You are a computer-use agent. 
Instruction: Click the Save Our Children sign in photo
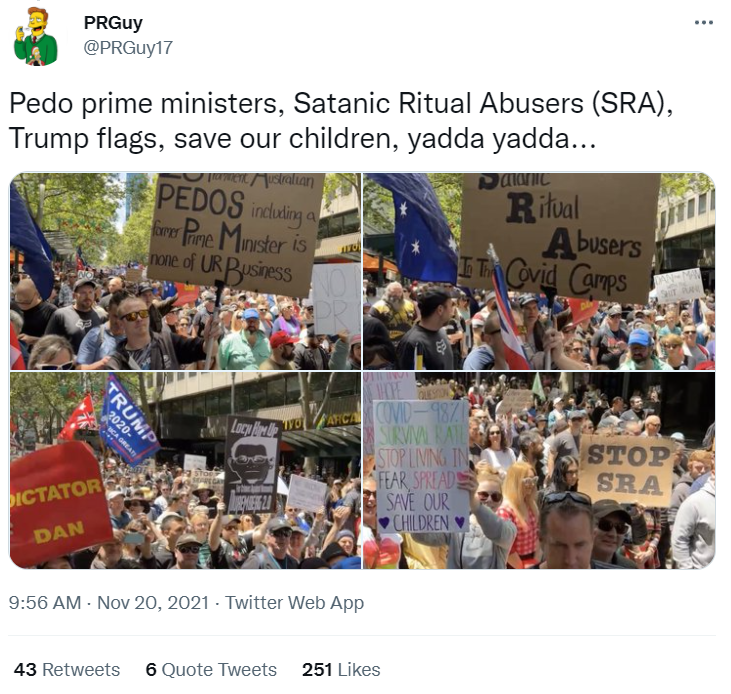coord(421,466)
